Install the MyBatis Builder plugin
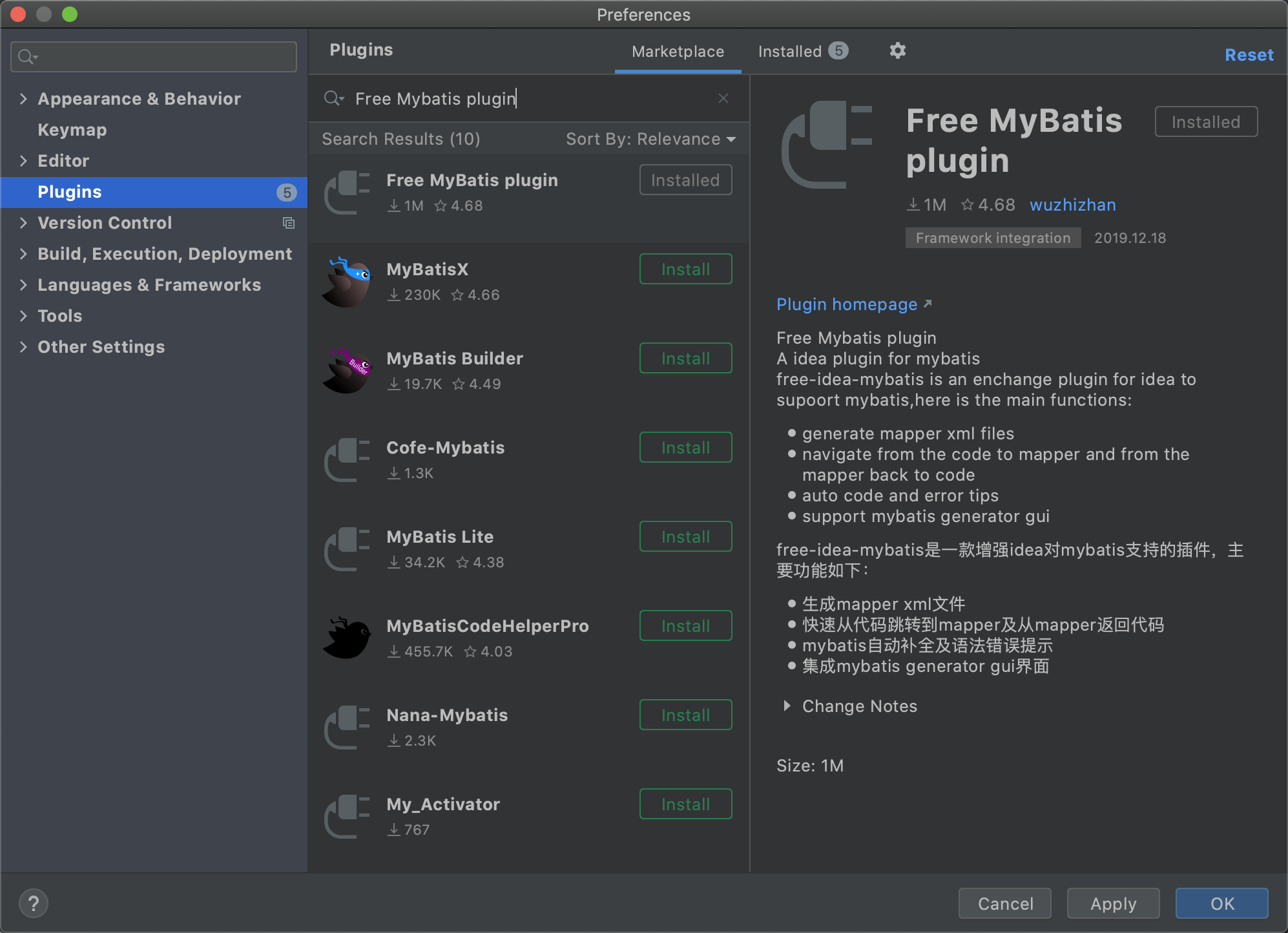This screenshot has height=933, width=1288. pyautogui.click(x=685, y=358)
